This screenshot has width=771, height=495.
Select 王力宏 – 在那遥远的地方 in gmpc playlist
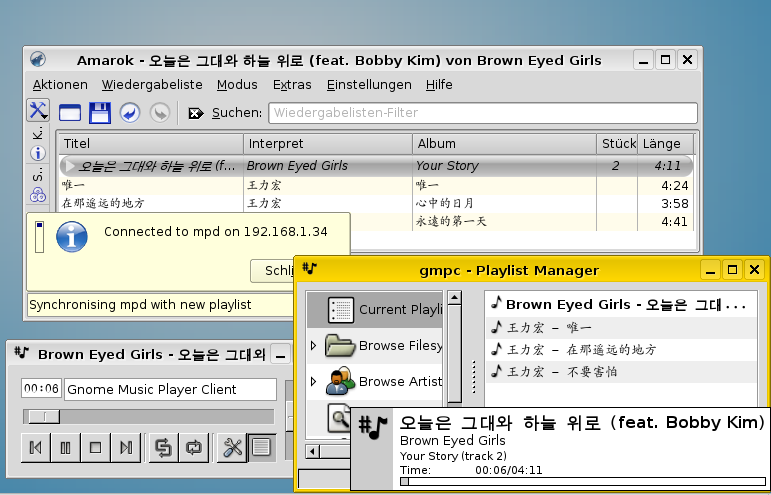[x=621, y=349]
